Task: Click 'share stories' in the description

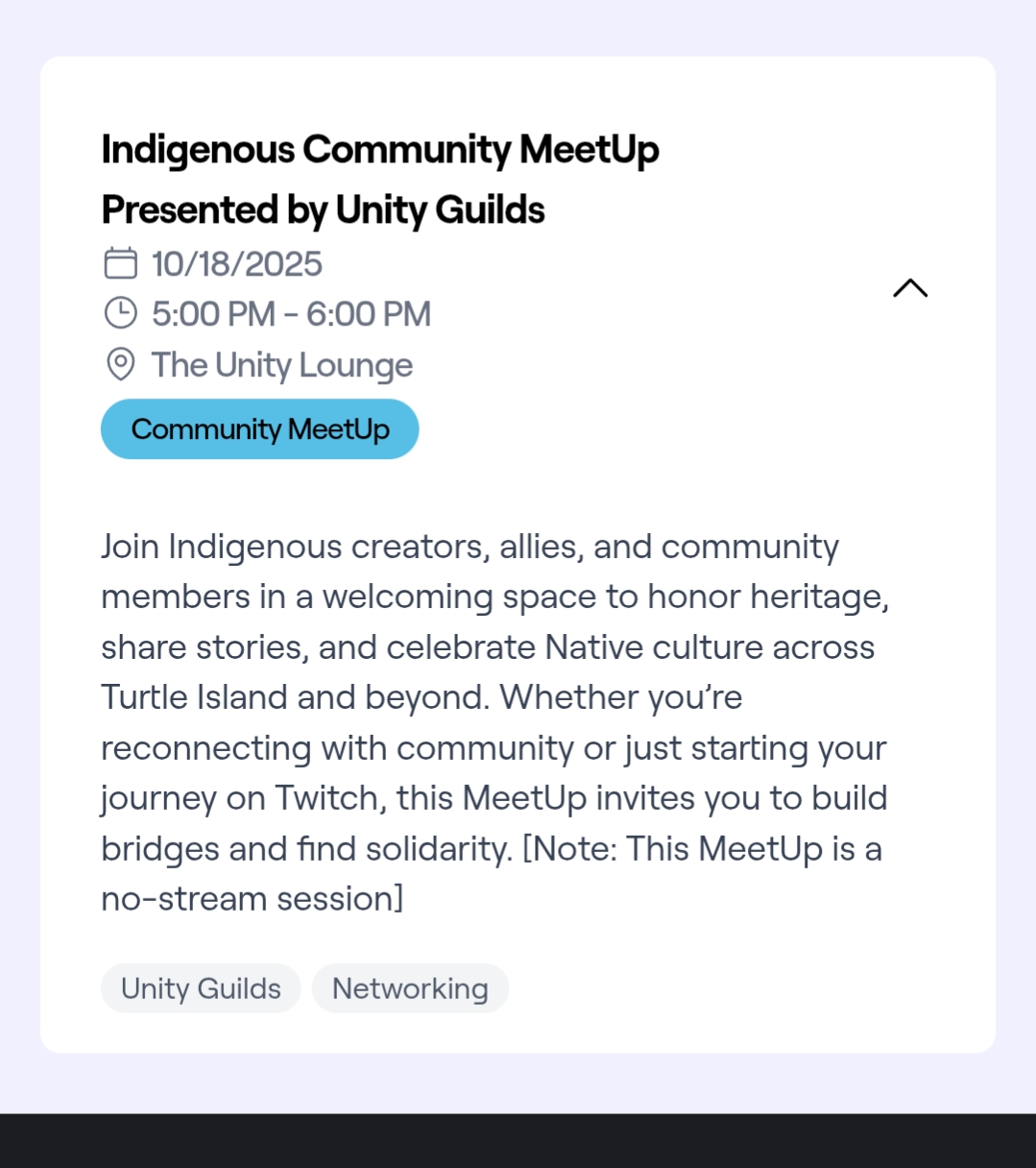Action: (204, 647)
